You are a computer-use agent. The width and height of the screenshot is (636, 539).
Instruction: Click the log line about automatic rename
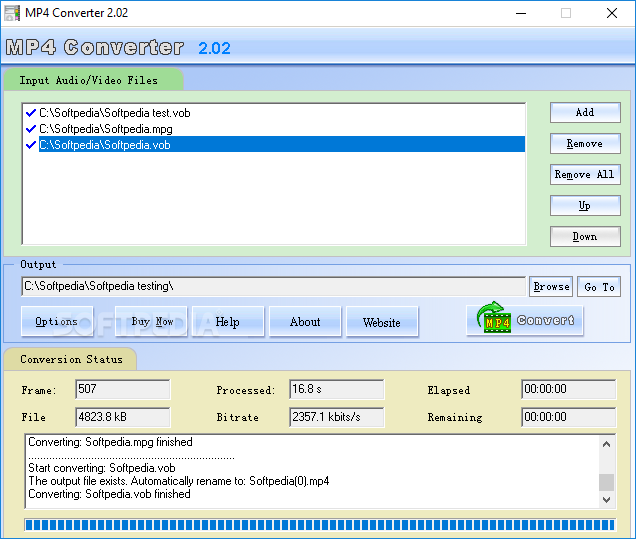click(x=179, y=481)
